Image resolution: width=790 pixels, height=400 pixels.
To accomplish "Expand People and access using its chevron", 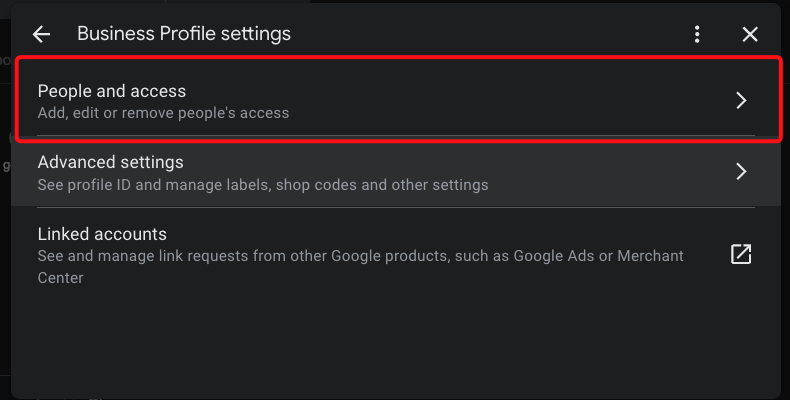I will [x=741, y=100].
